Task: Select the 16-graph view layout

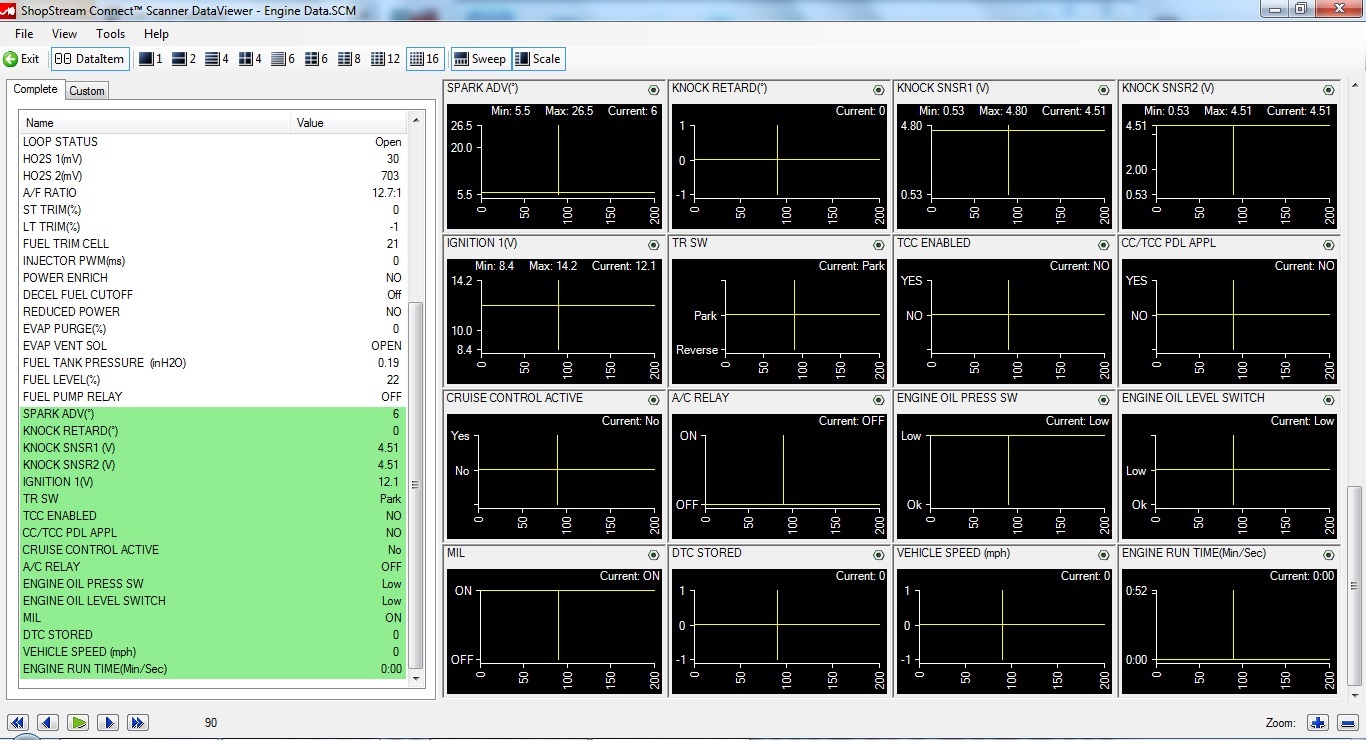Action: click(x=425, y=59)
